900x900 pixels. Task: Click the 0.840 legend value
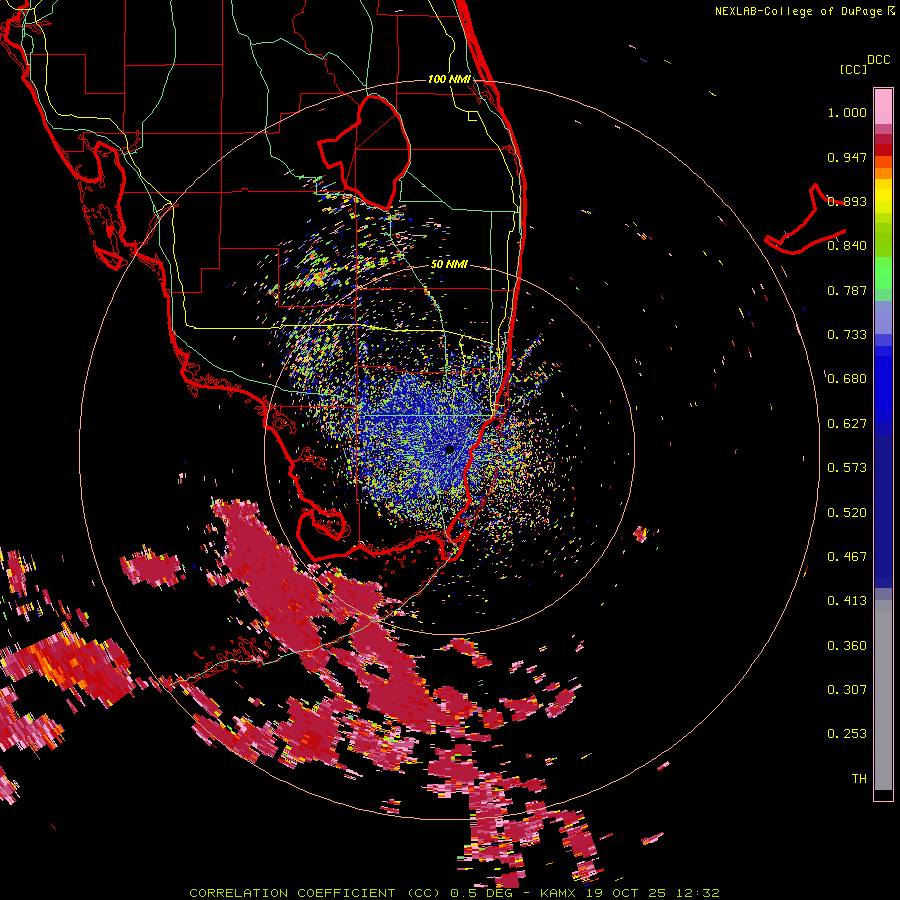point(847,246)
